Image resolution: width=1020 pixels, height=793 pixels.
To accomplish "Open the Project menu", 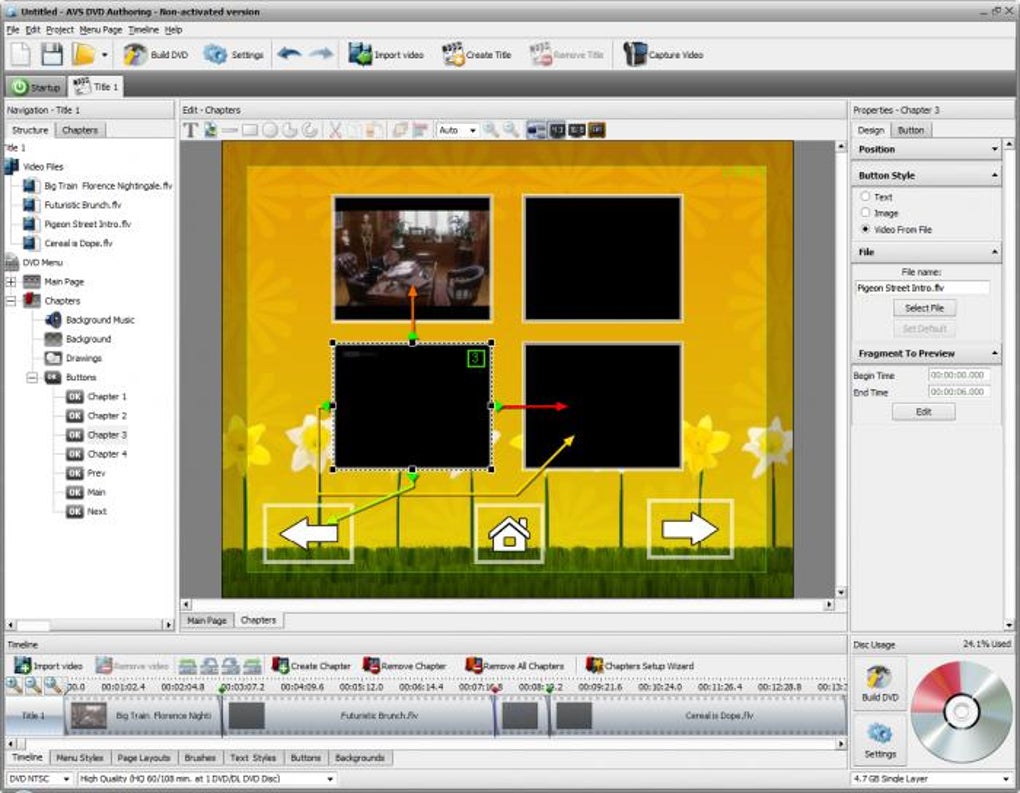I will (60, 30).
